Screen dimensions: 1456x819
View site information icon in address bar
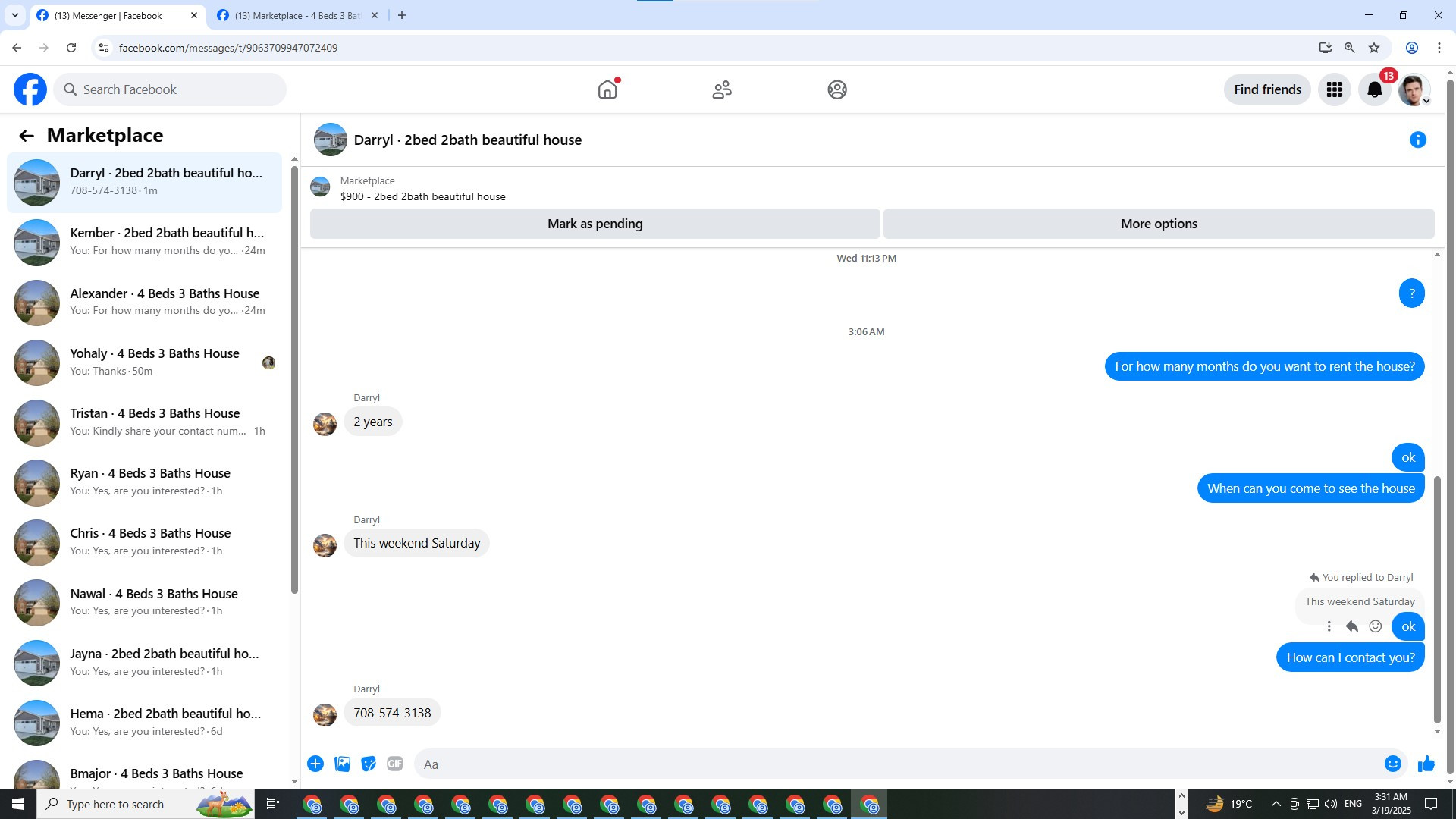pos(104,48)
